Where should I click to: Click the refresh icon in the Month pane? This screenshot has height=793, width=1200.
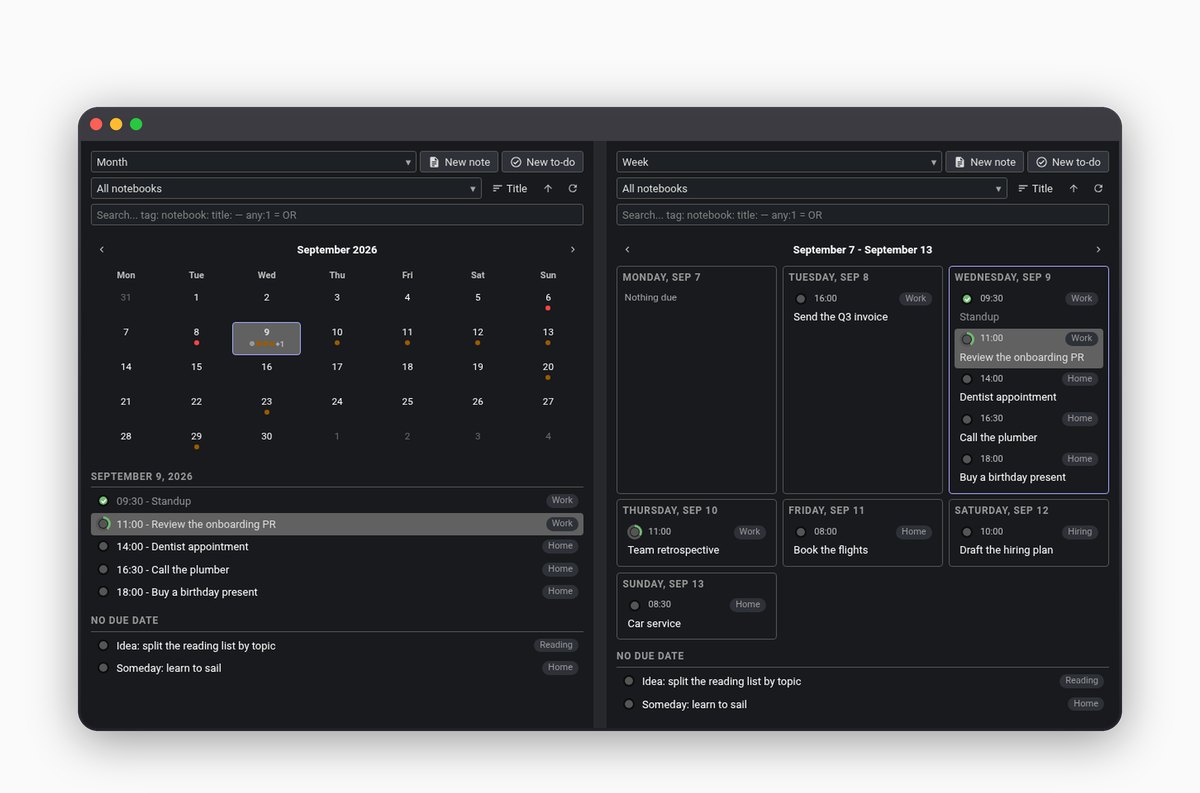573,188
